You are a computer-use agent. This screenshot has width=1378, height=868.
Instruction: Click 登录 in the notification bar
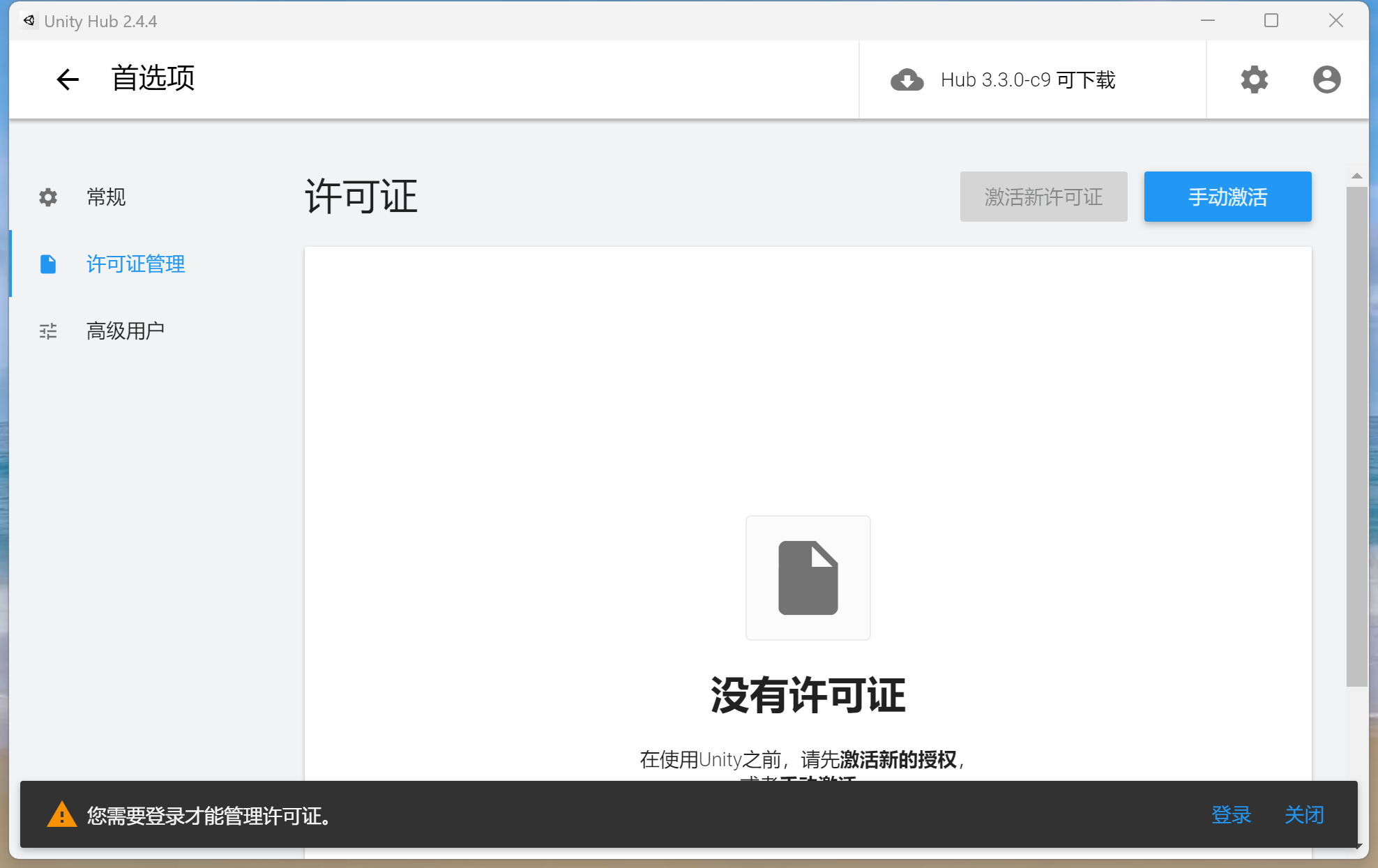click(1231, 814)
